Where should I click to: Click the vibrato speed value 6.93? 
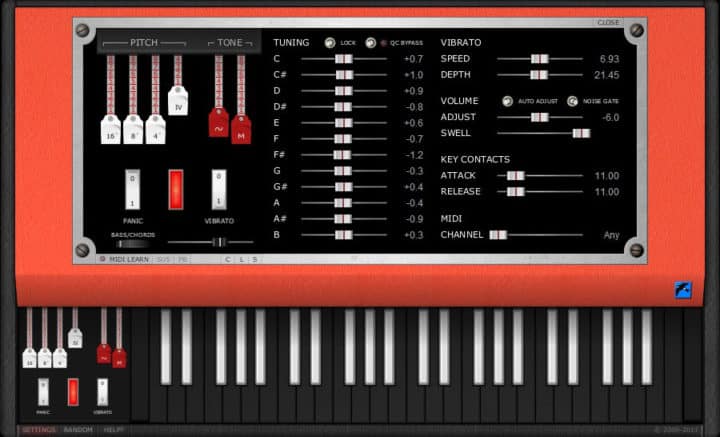click(609, 59)
